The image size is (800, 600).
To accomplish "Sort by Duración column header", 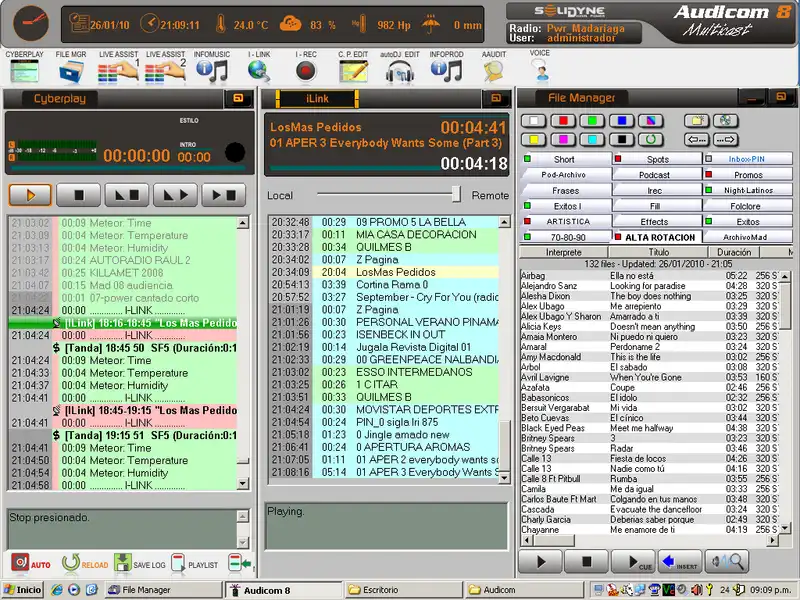I will pos(734,252).
